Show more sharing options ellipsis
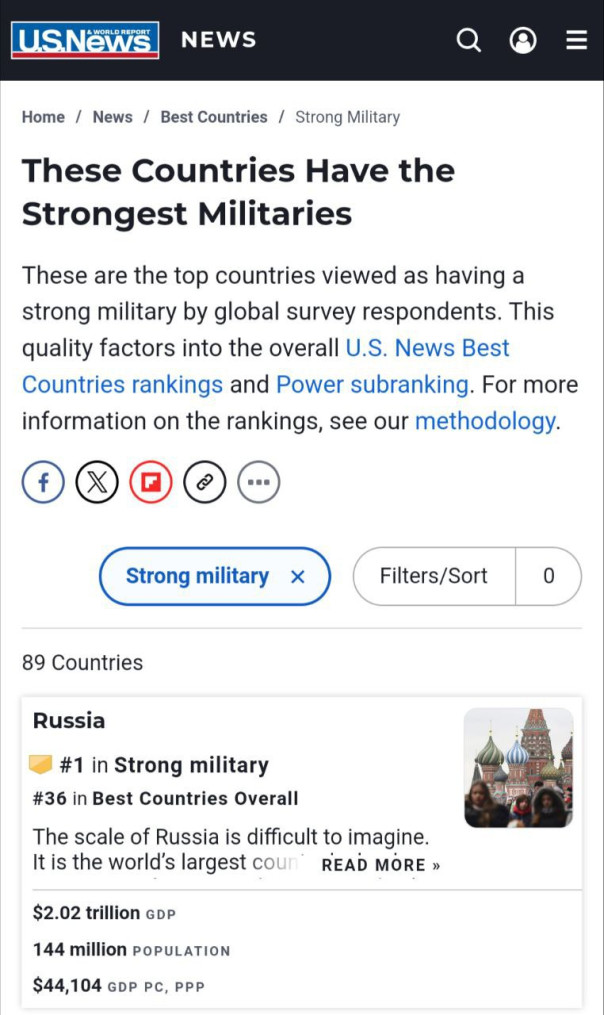The width and height of the screenshot is (604, 1015). [x=259, y=483]
